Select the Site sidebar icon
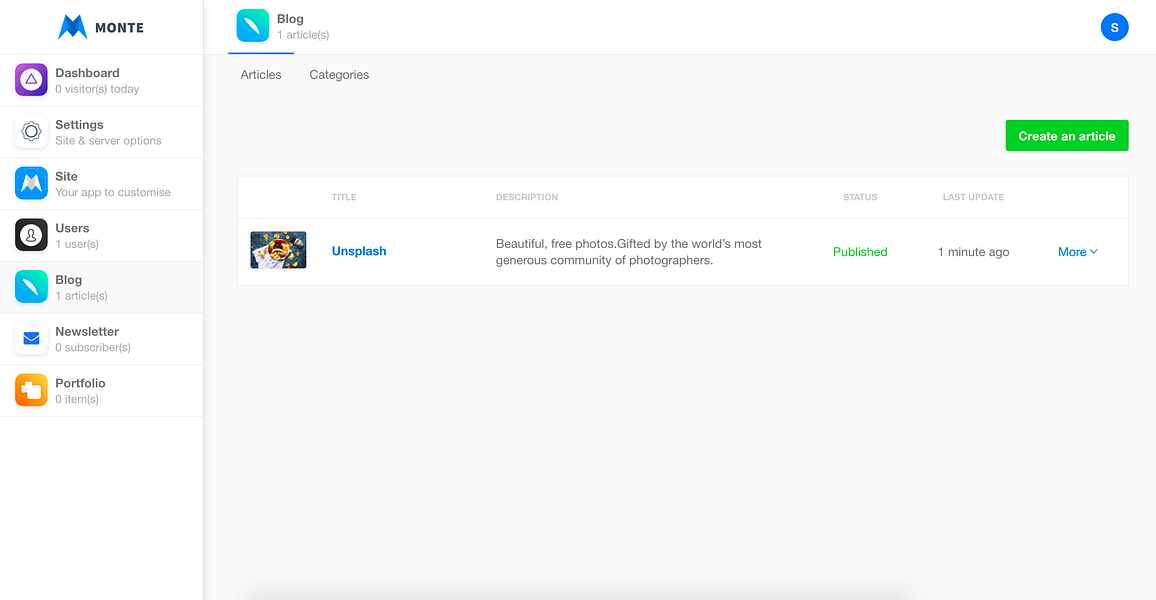Image resolution: width=1156 pixels, height=600 pixels. click(31, 183)
